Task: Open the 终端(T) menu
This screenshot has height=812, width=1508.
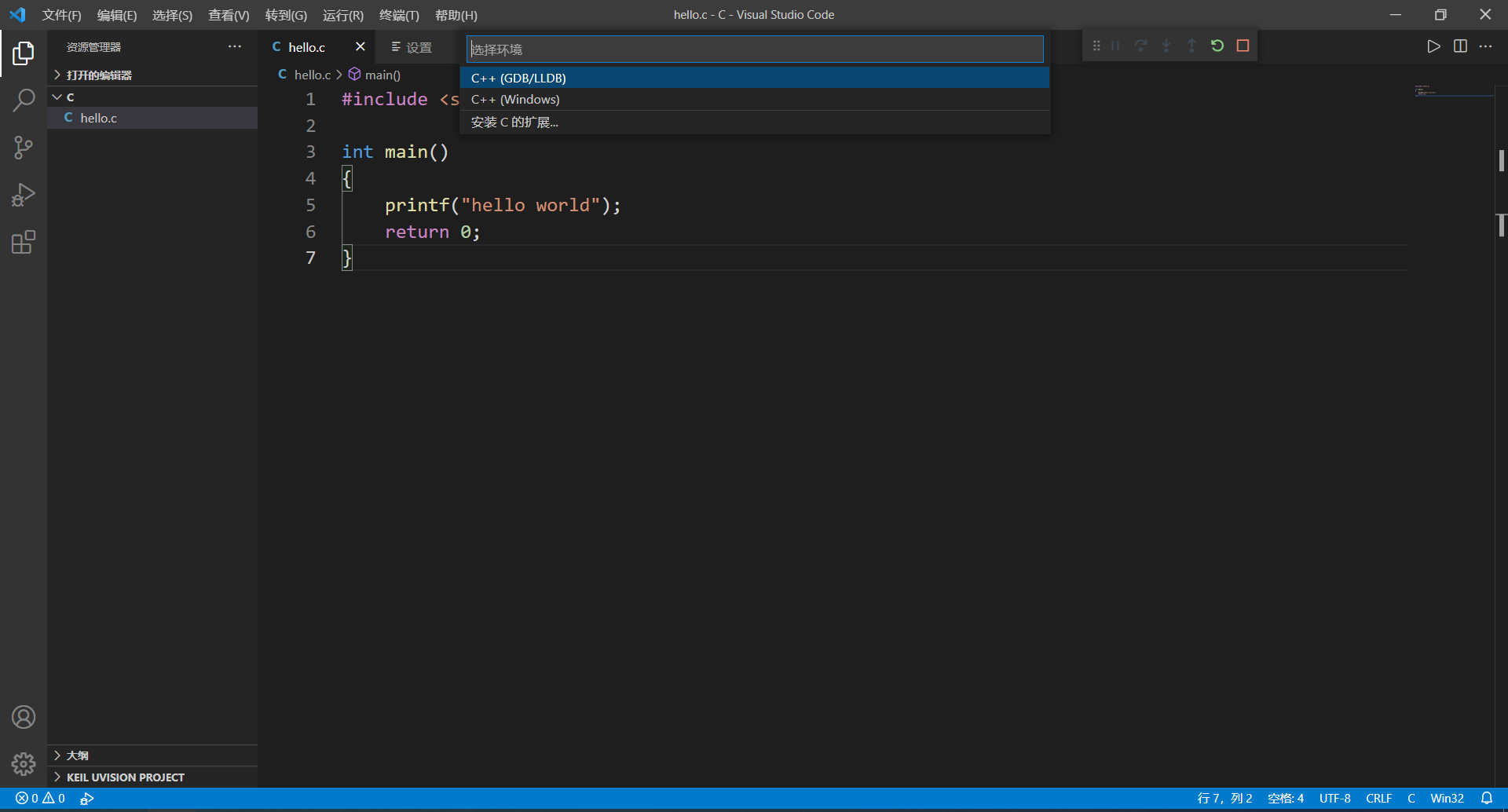Action: click(399, 15)
